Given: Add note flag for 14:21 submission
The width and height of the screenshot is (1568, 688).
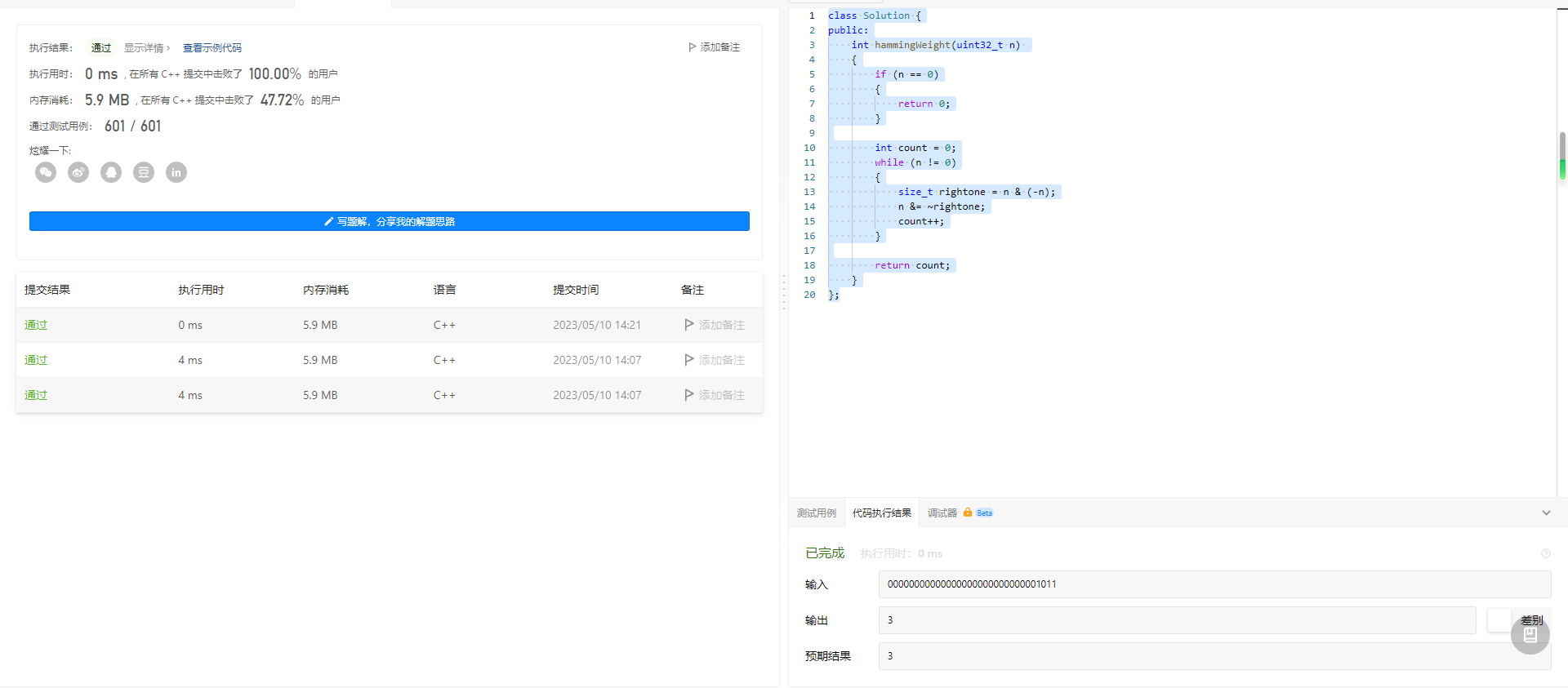Looking at the screenshot, I should [x=715, y=325].
